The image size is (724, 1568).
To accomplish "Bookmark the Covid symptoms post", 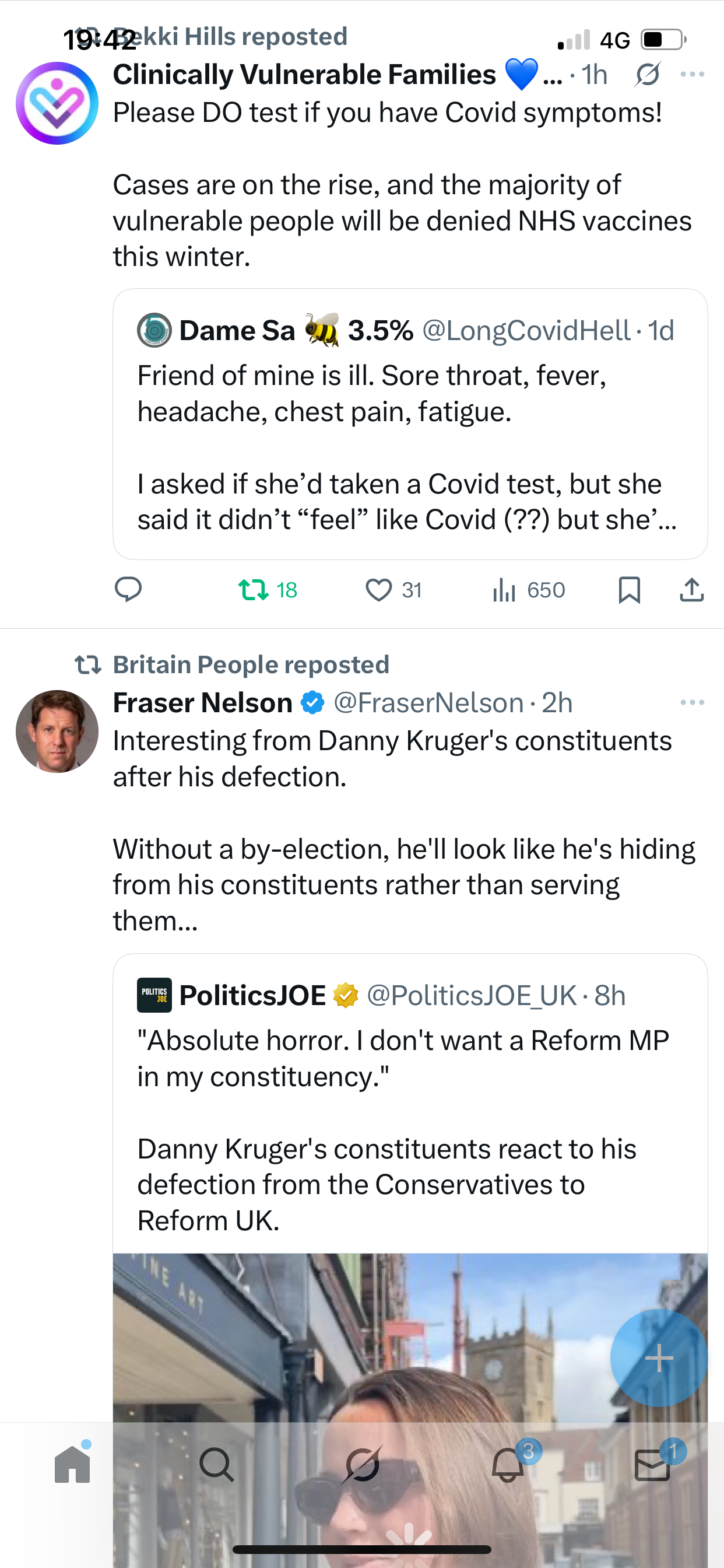I will pyautogui.click(x=629, y=590).
